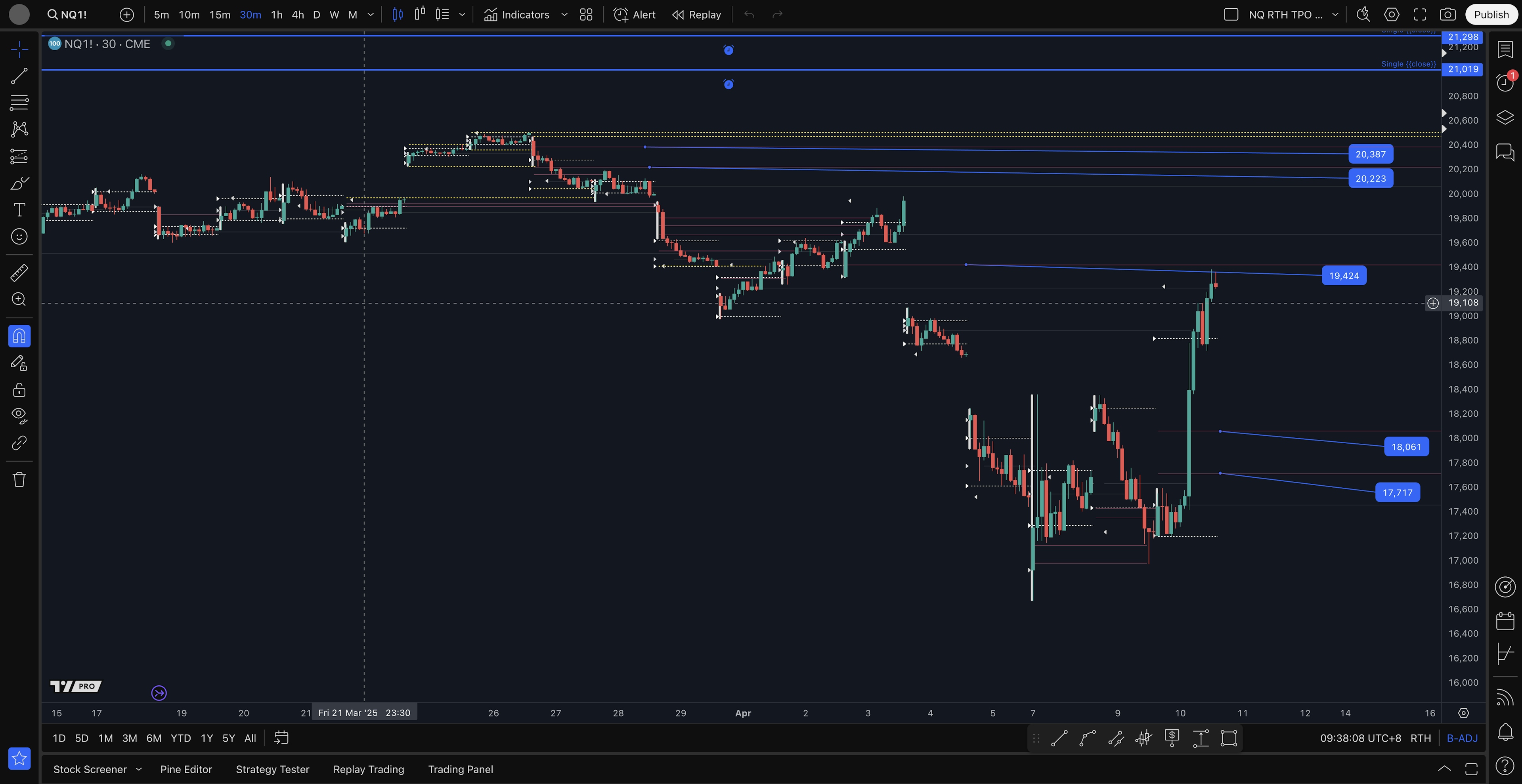Open the Pine Editor tab

(185, 769)
